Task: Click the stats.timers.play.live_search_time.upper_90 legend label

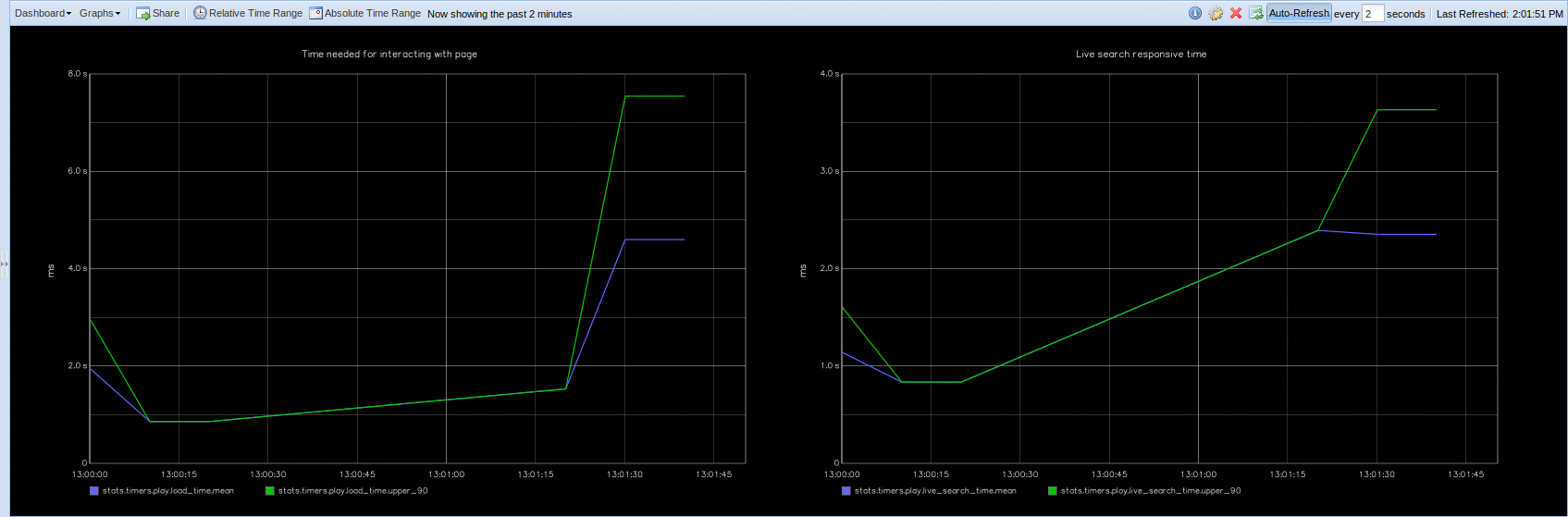Action: [x=1151, y=491]
